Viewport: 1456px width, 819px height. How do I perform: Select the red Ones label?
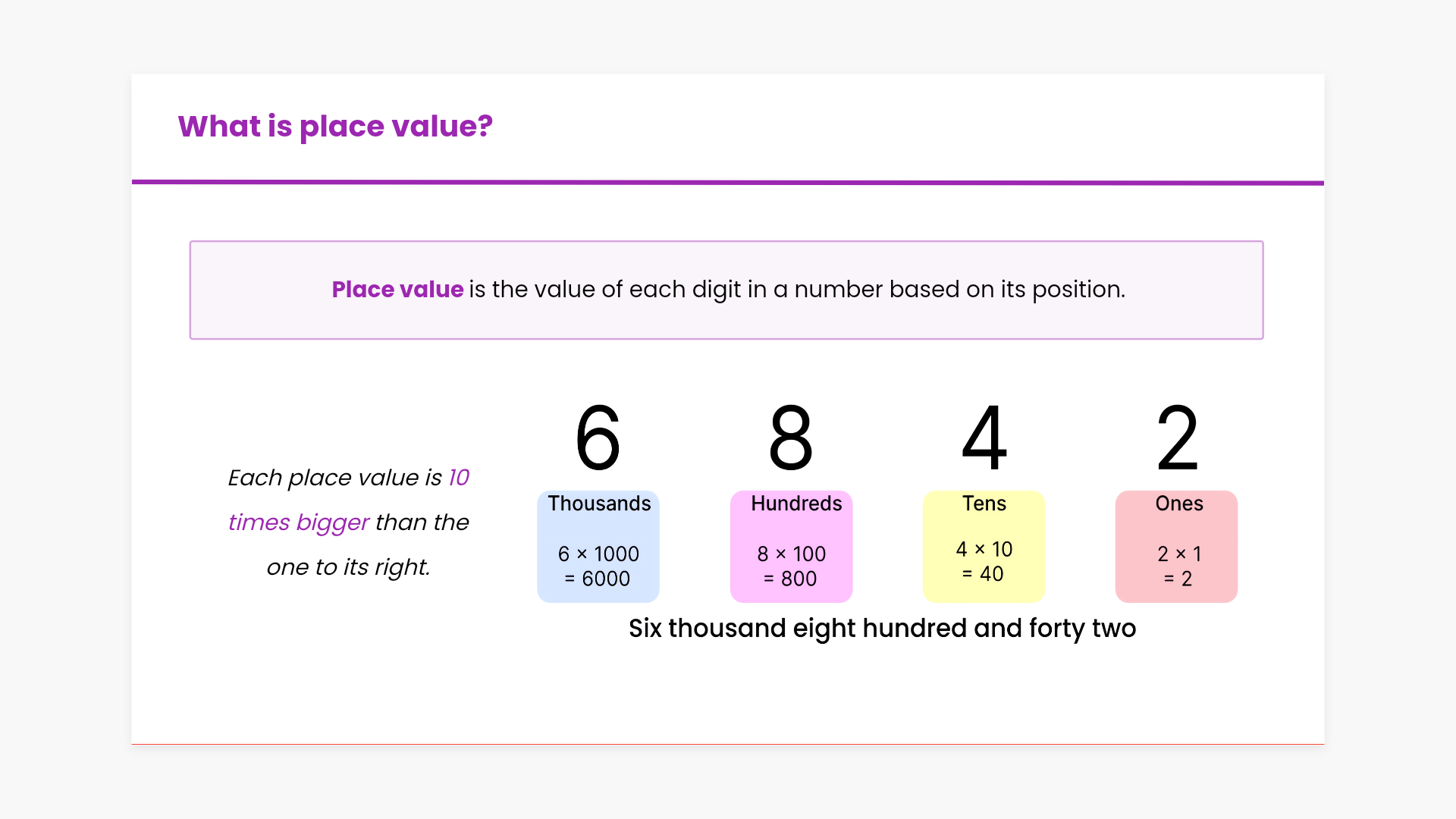(1179, 504)
